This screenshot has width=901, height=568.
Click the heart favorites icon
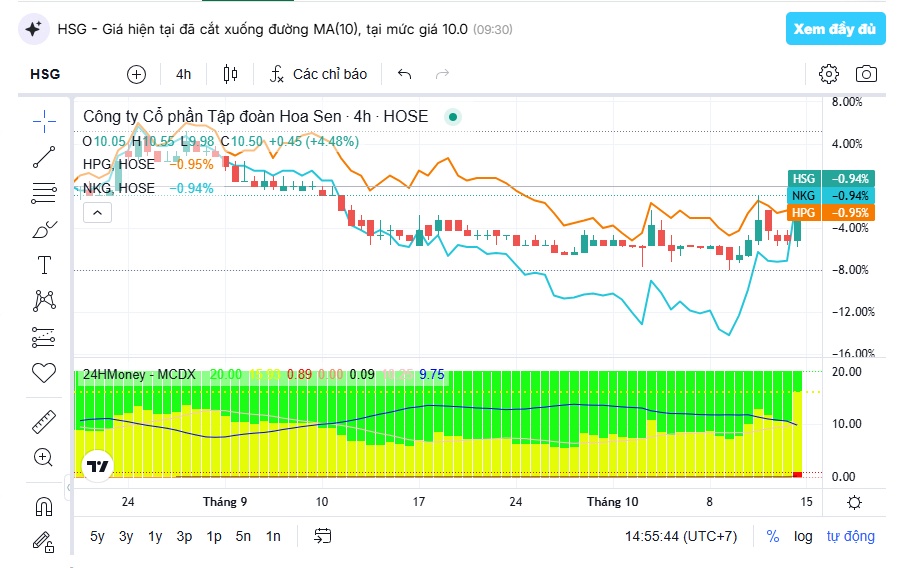[x=44, y=373]
